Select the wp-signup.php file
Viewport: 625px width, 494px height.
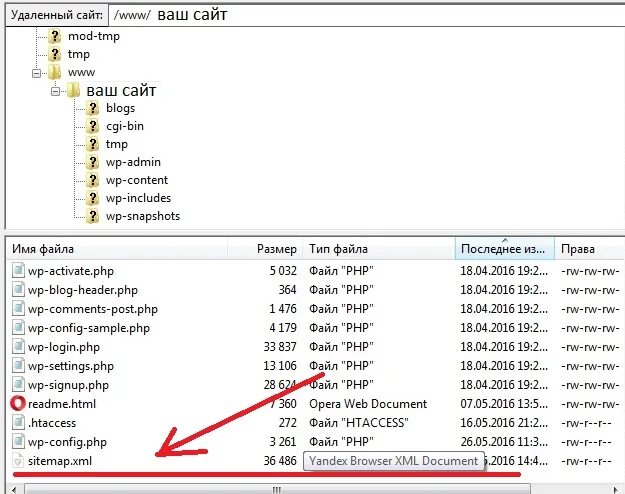point(69,385)
